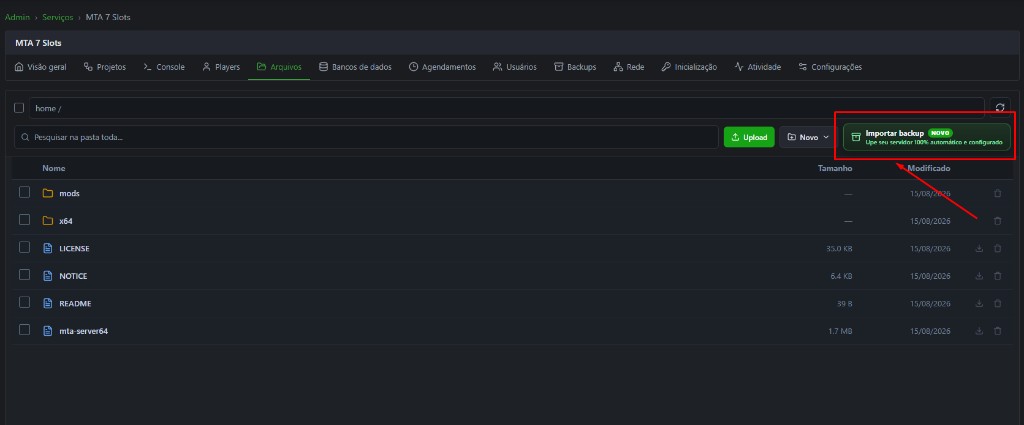Switch to the Inicialização tab
1024x425 pixels.
point(689,67)
